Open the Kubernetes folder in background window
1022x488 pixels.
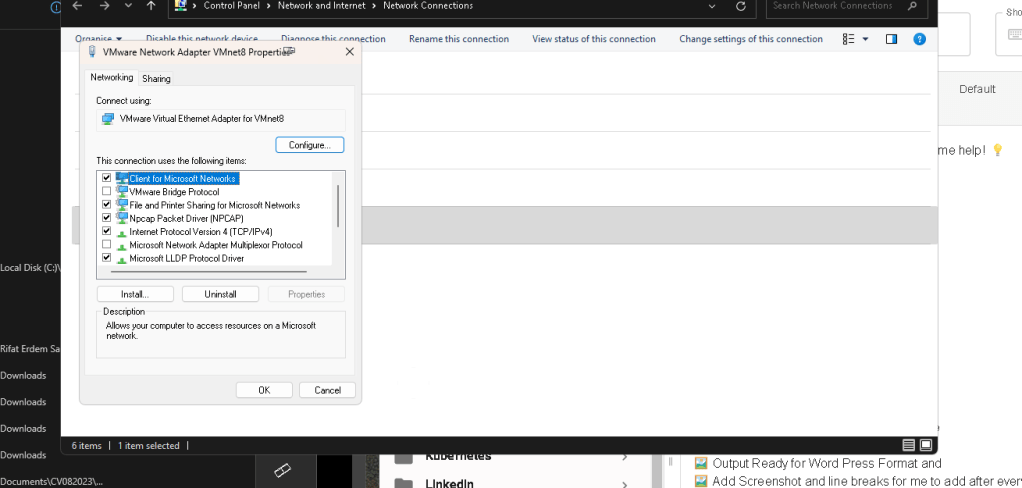[x=458, y=457]
